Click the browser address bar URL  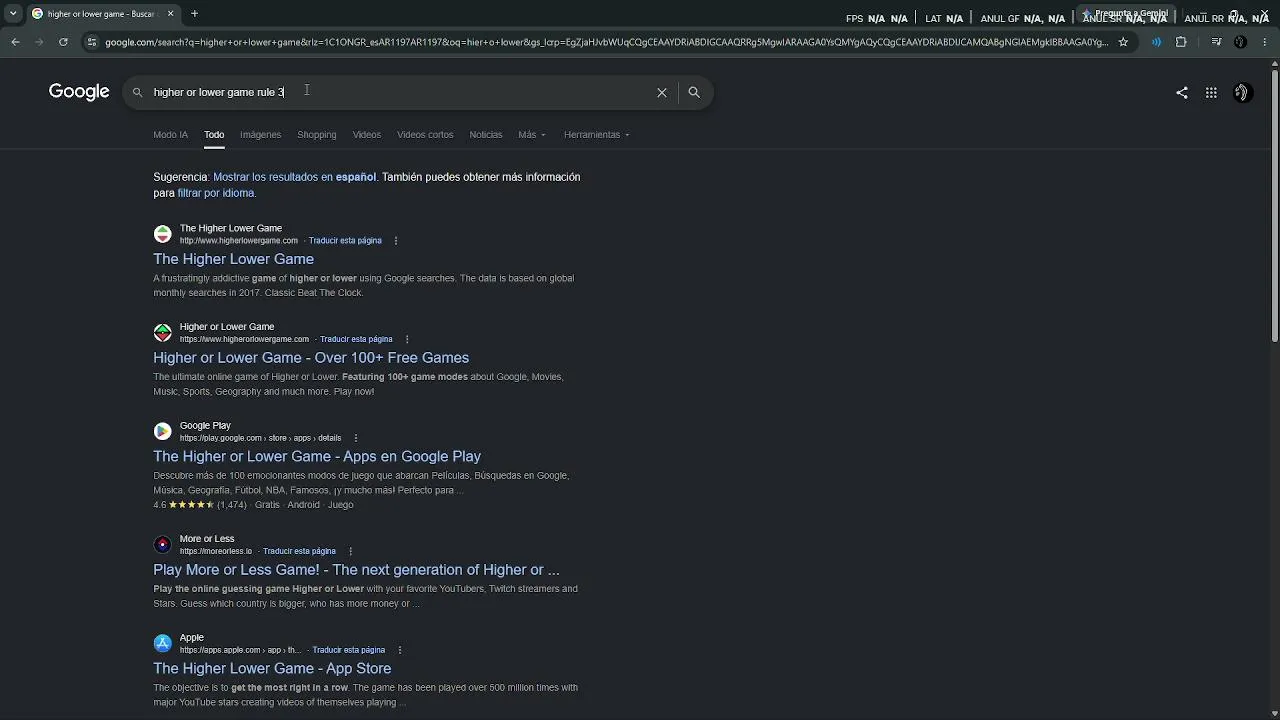click(x=606, y=42)
